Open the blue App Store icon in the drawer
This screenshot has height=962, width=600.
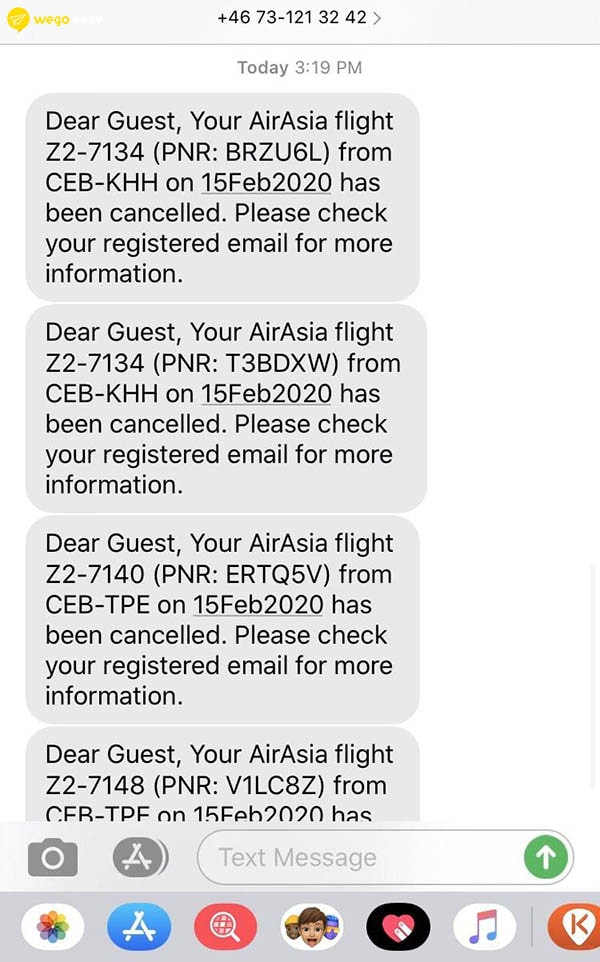139,927
